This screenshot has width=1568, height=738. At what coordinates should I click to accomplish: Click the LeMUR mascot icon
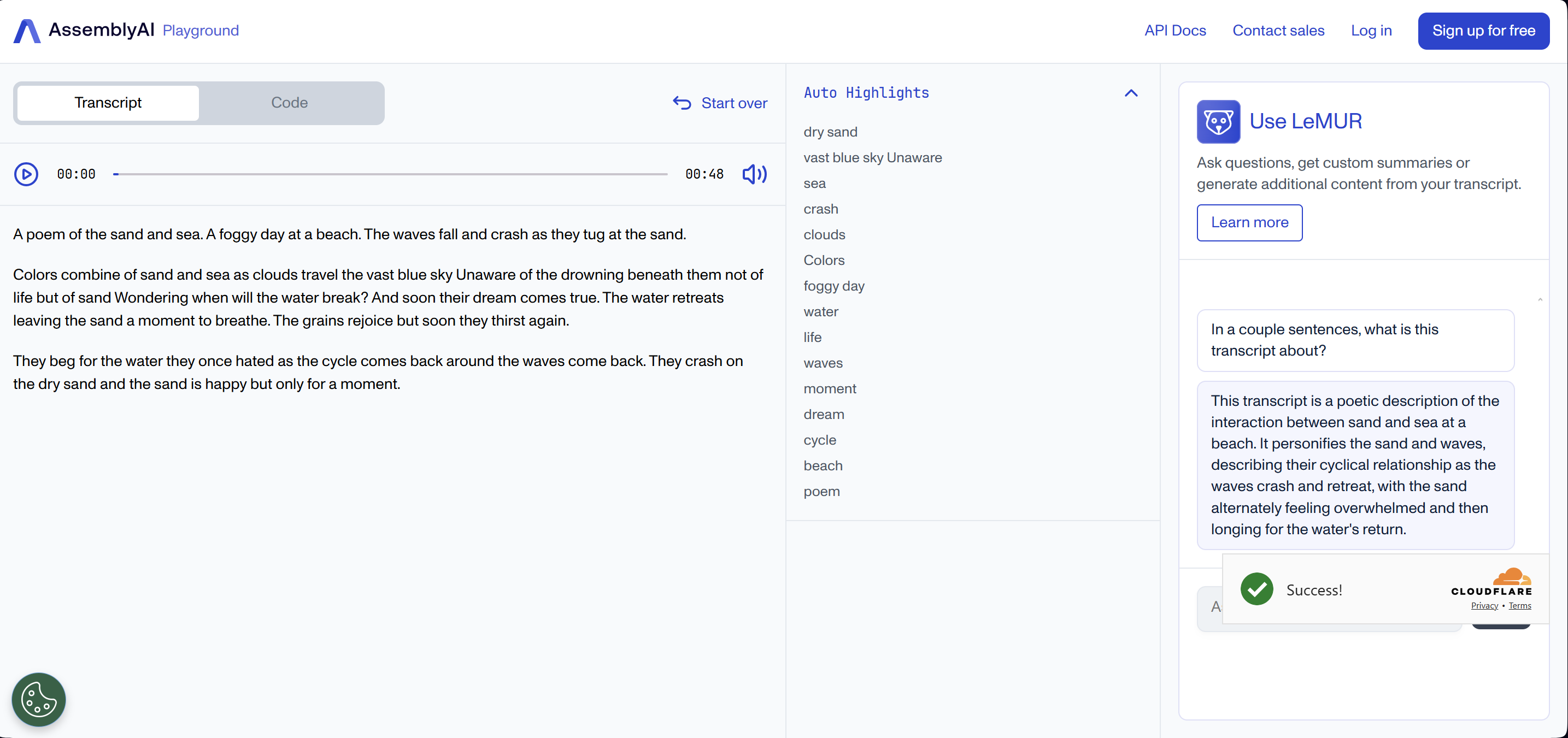point(1218,122)
